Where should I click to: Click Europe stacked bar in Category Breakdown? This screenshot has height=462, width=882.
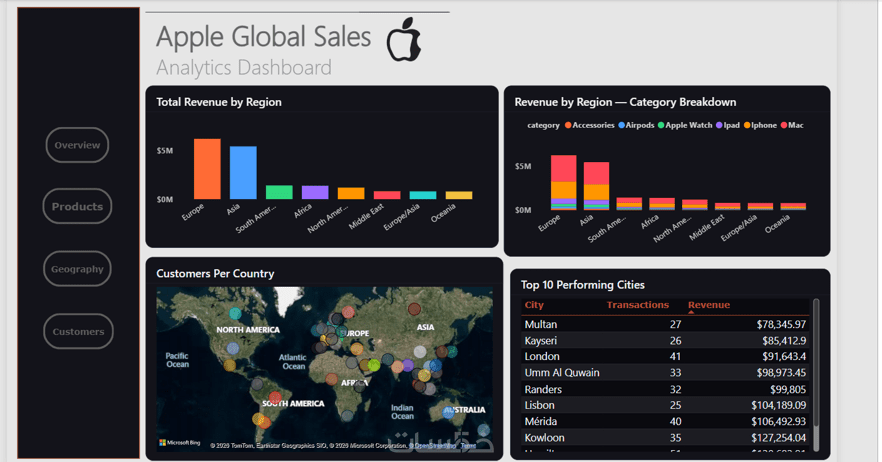(564, 183)
